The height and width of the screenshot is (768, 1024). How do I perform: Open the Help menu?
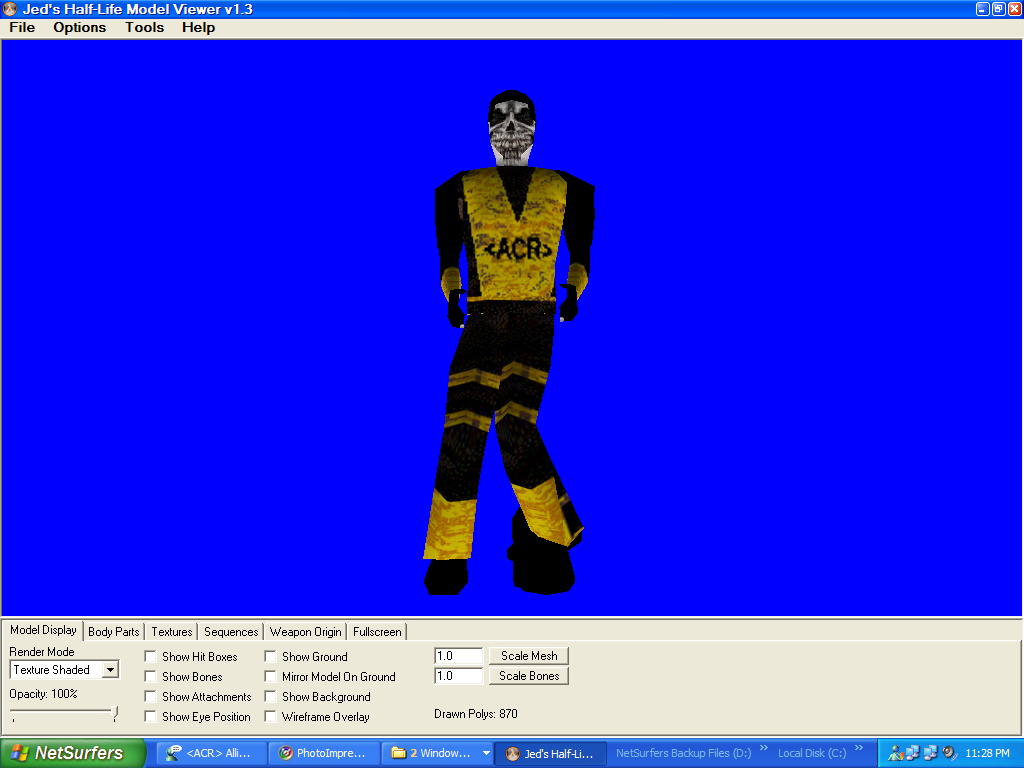pos(199,27)
